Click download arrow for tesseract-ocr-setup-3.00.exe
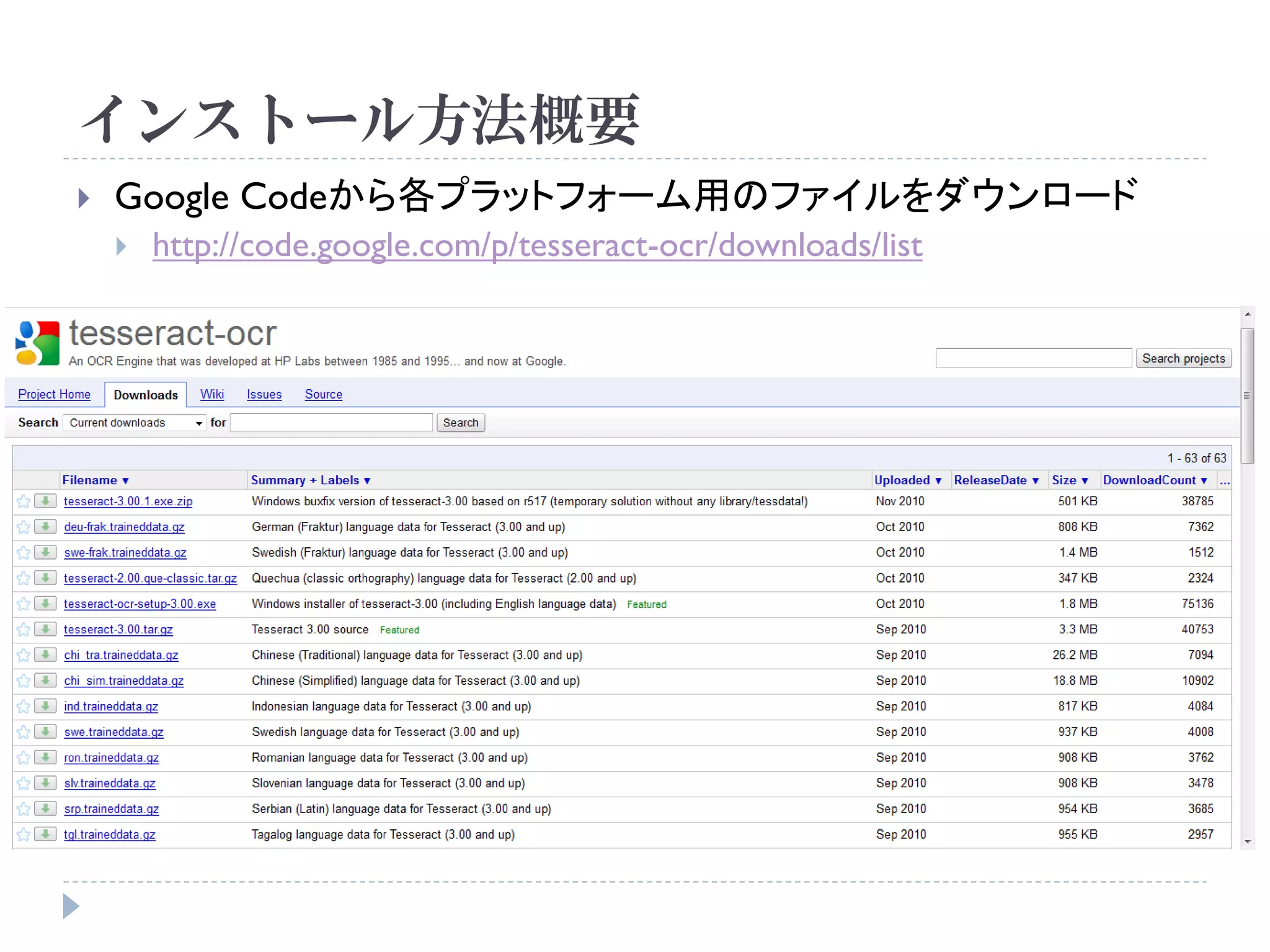Screen dimensions: 1270x952 coord(45,603)
